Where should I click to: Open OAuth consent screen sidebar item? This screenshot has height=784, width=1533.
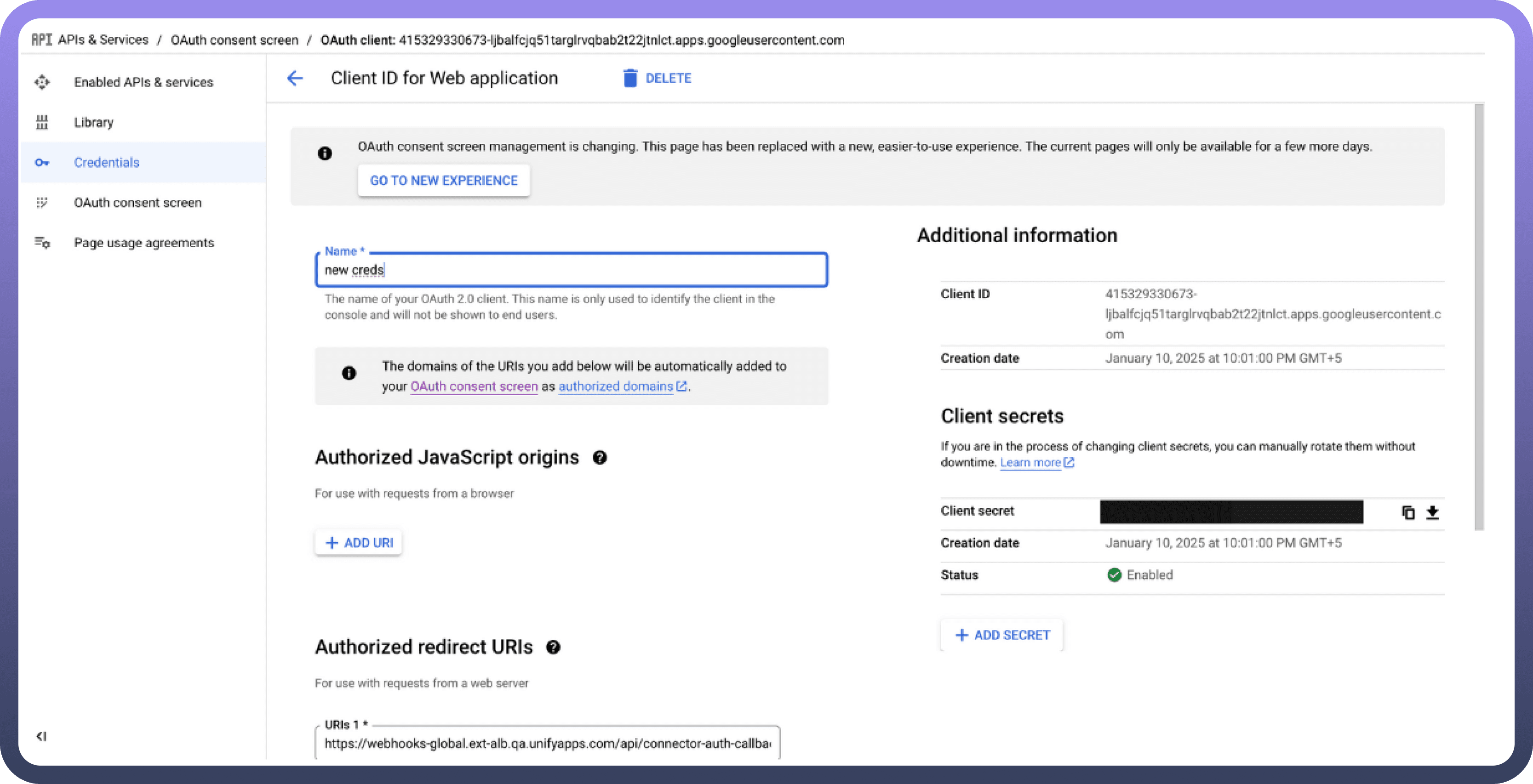click(x=137, y=203)
